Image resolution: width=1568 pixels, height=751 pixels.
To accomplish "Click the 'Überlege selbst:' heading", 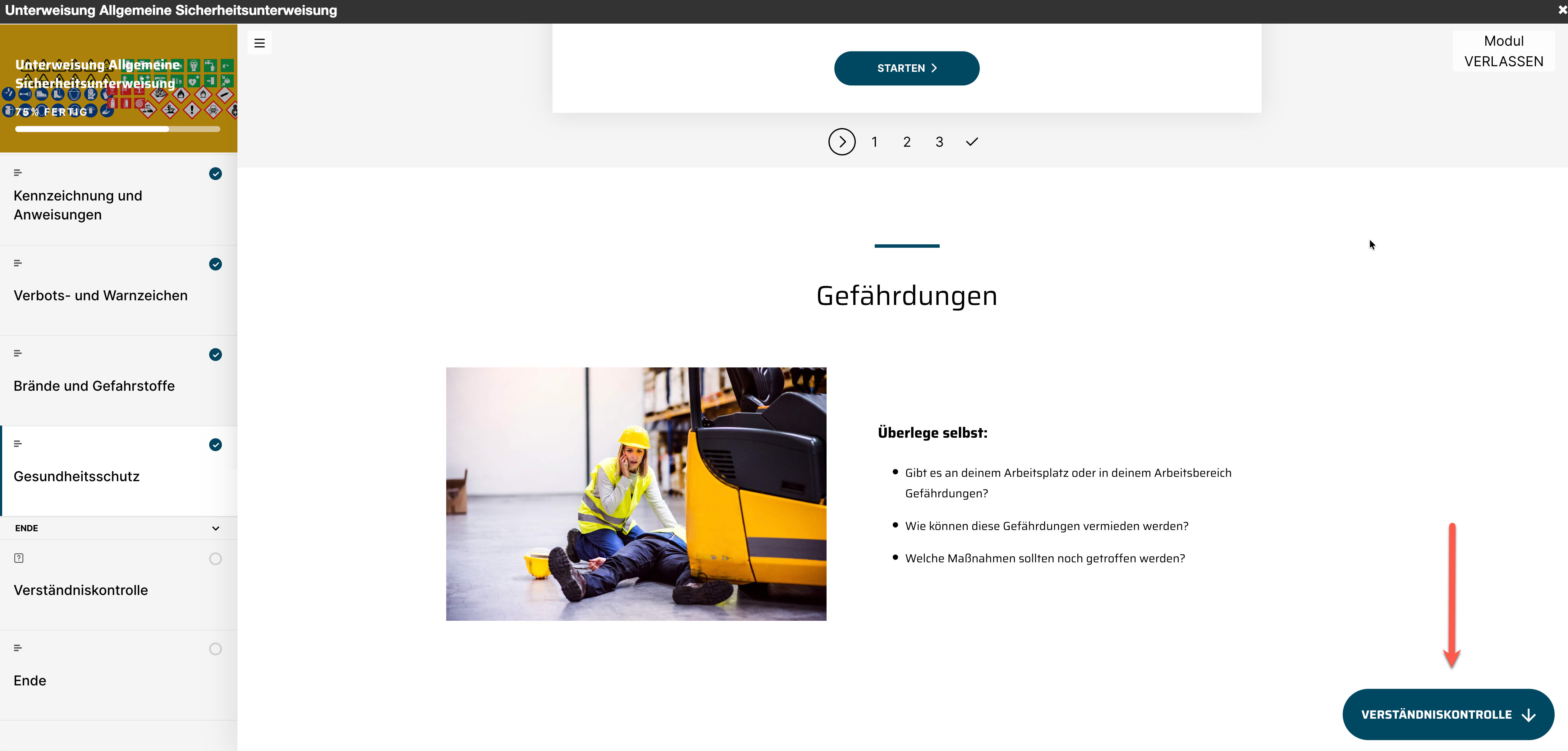I will click(x=933, y=432).
